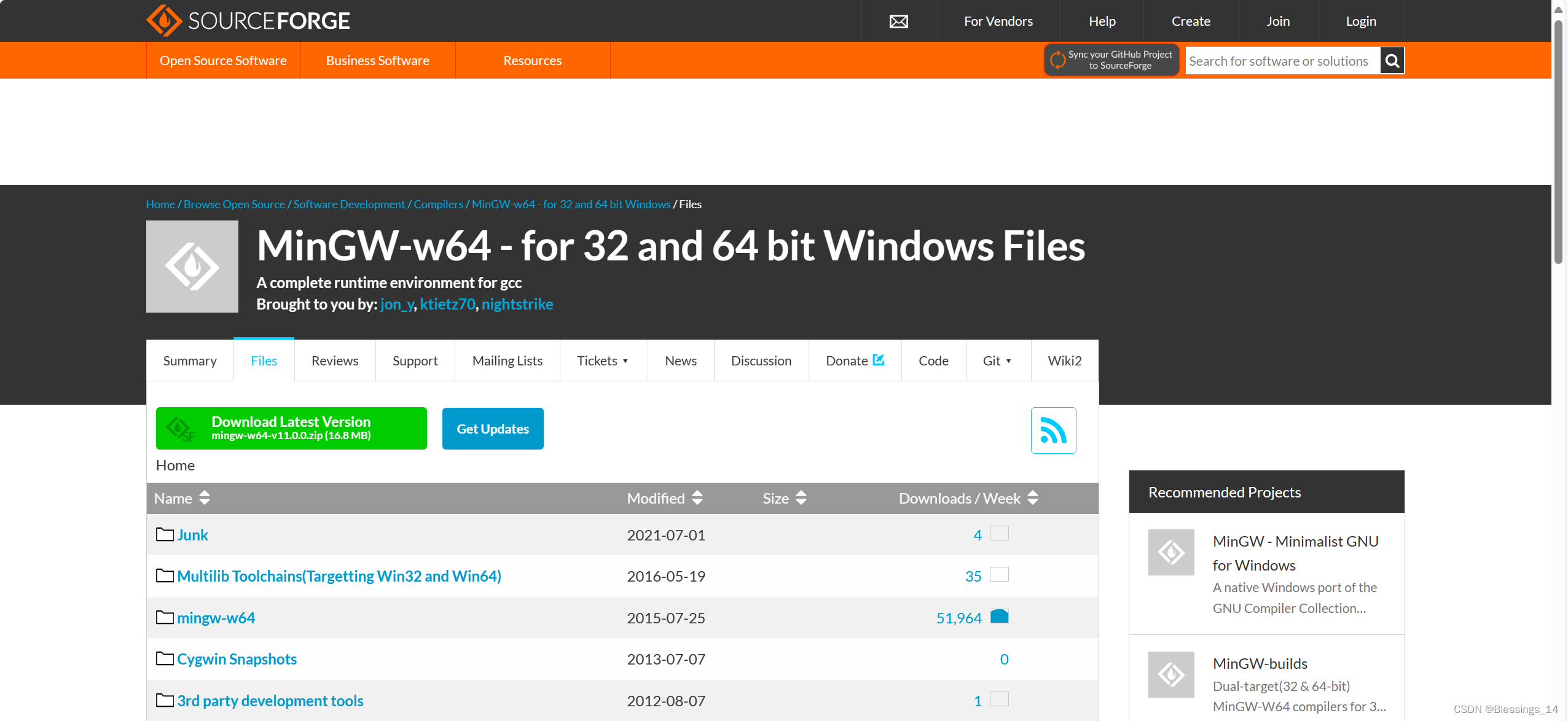The height and width of the screenshot is (721, 1568).
Task: Open the Discussion tab
Action: [761, 360]
